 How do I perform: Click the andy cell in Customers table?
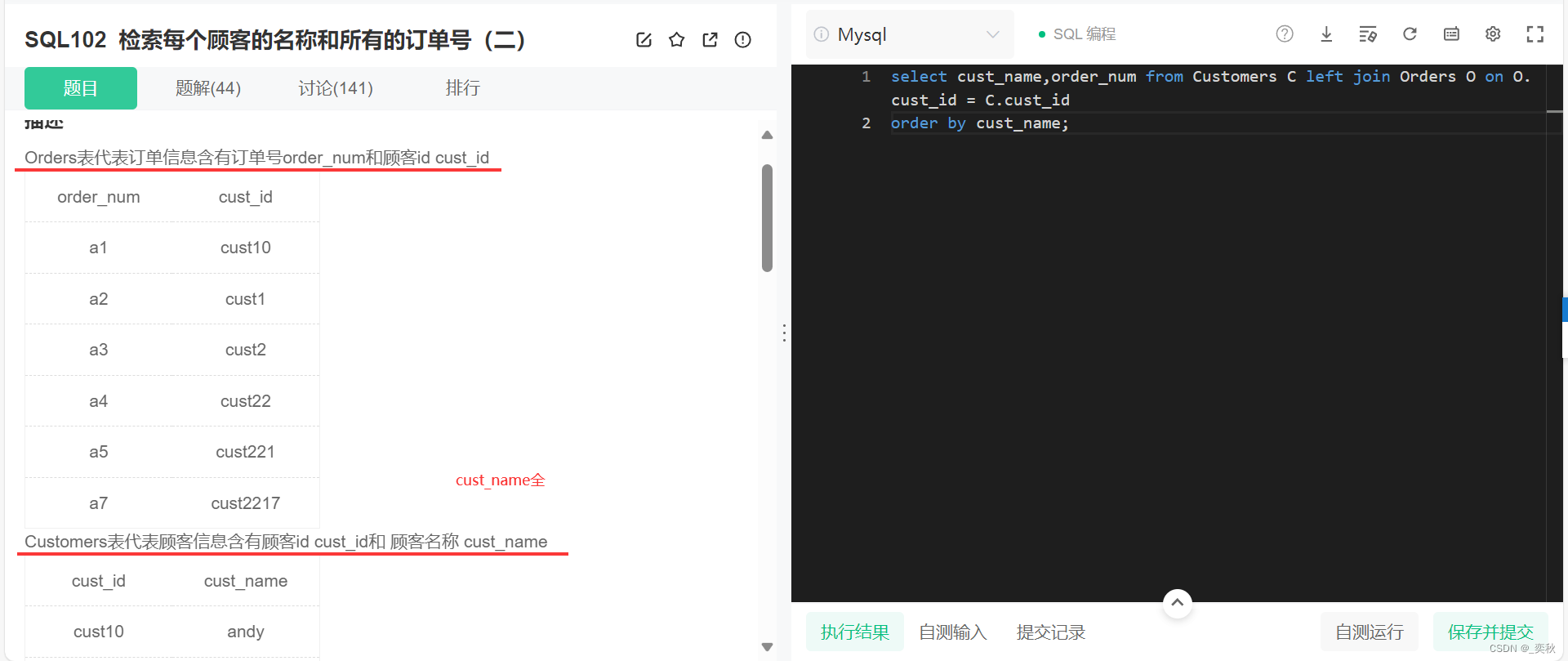tap(246, 632)
